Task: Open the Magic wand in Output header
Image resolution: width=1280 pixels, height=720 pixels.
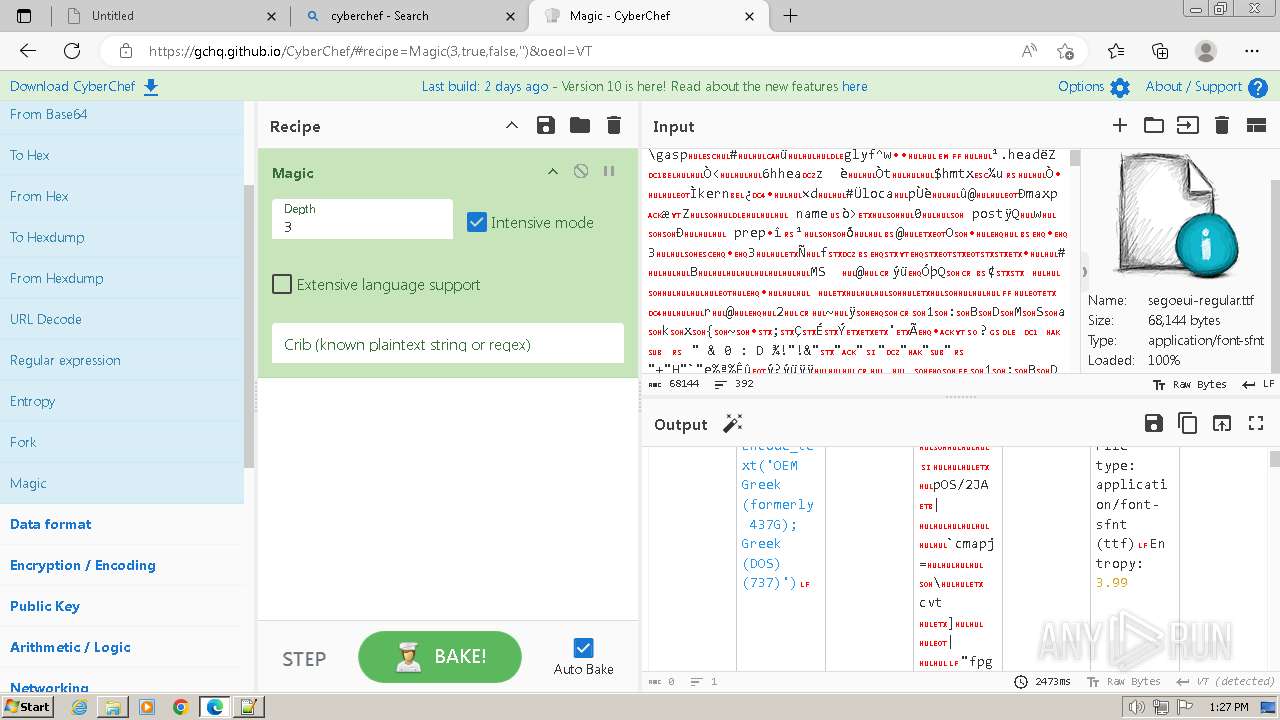Action: (733, 424)
